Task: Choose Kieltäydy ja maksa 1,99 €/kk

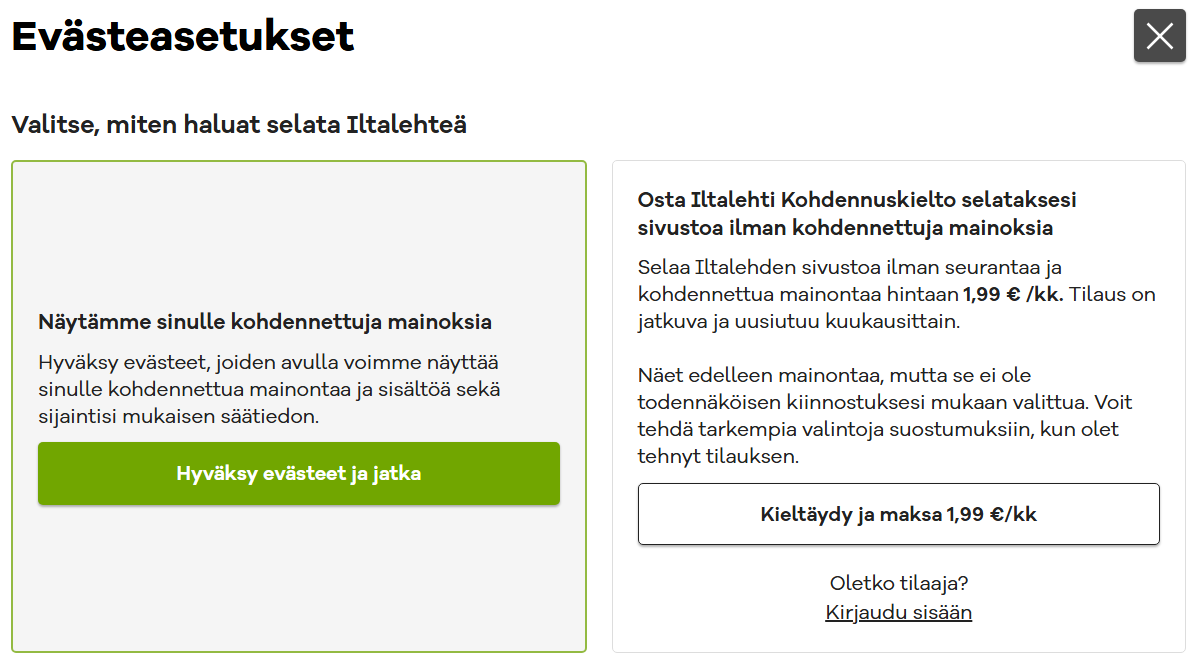Action: [x=898, y=515]
